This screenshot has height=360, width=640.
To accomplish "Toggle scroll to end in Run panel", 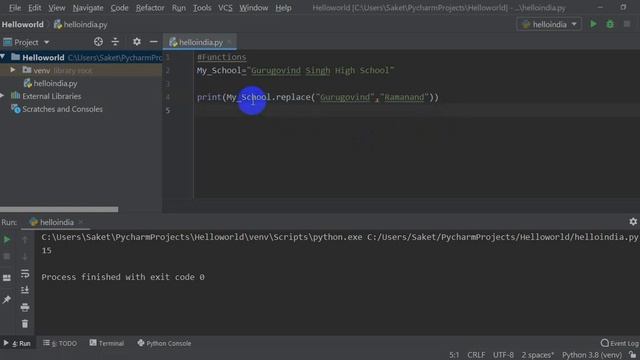I will coord(25,290).
